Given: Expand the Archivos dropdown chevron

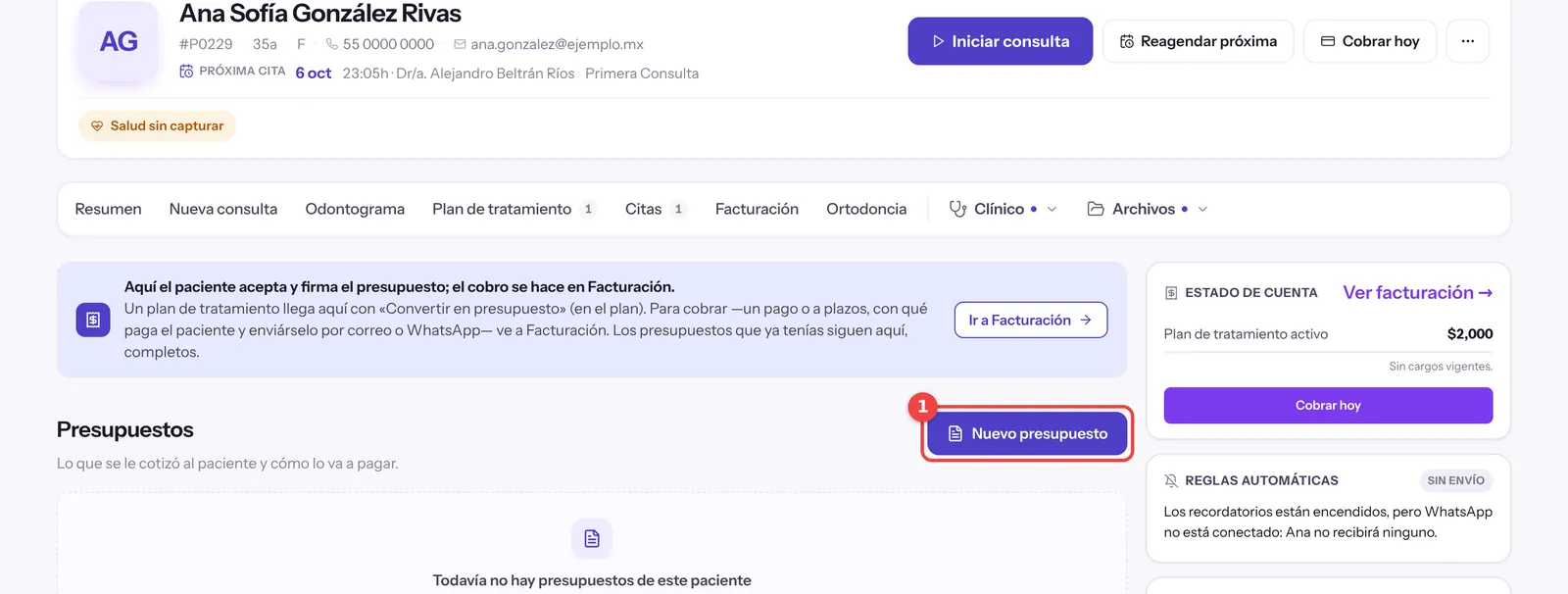Looking at the screenshot, I should (1203, 209).
